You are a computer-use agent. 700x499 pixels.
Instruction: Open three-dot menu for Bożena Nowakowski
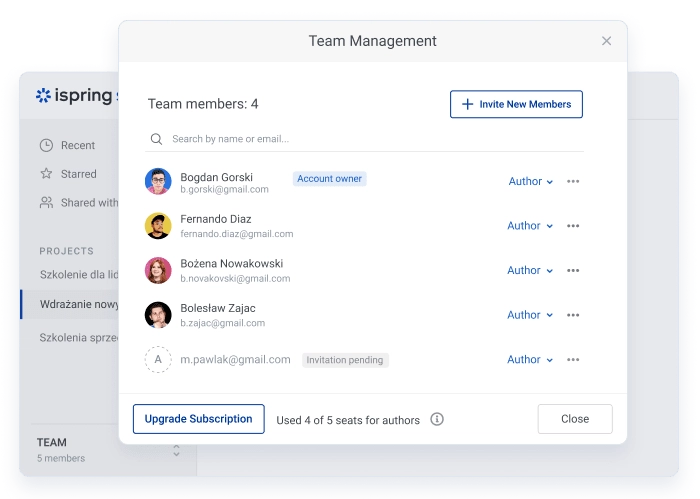point(573,271)
